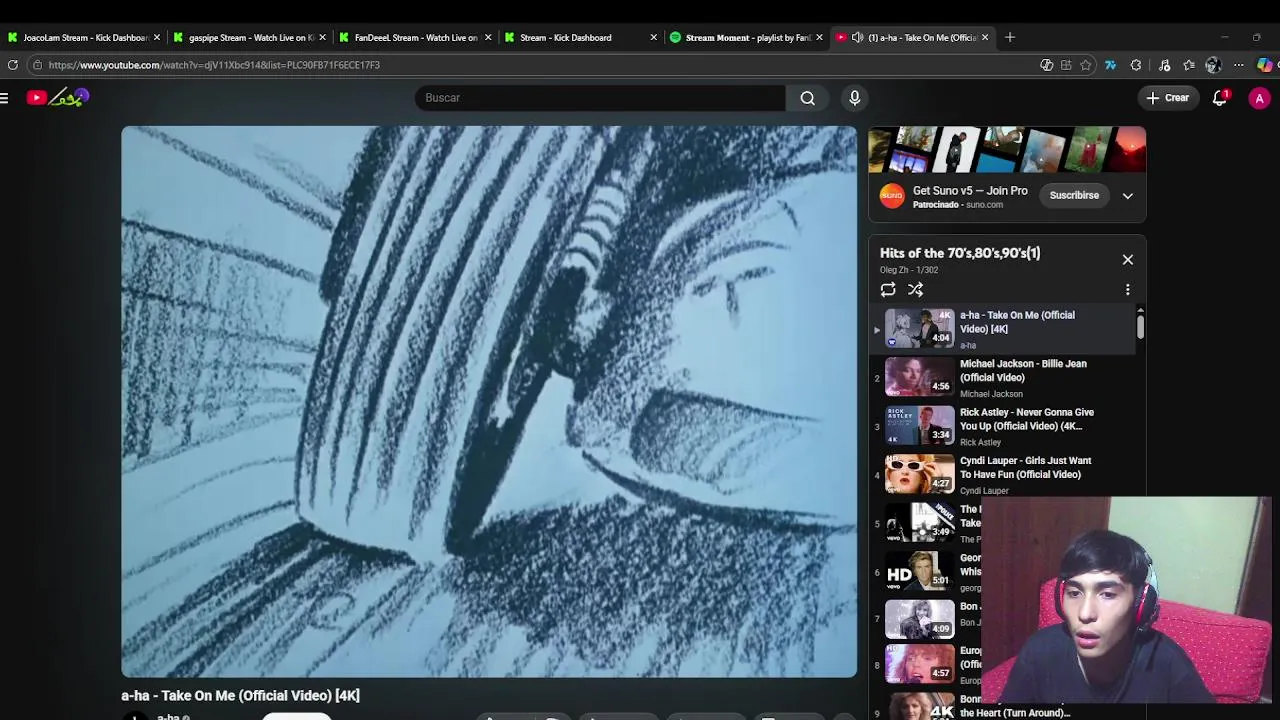Play the 3:49 playlist video thumbnail
Screen dimensions: 1280x720
920,523
